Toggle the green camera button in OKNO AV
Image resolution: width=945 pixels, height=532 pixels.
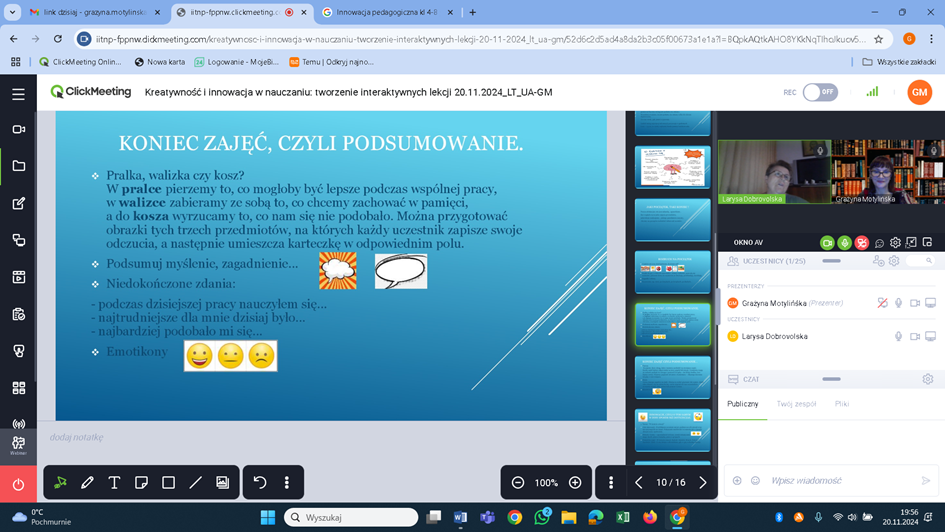827,242
